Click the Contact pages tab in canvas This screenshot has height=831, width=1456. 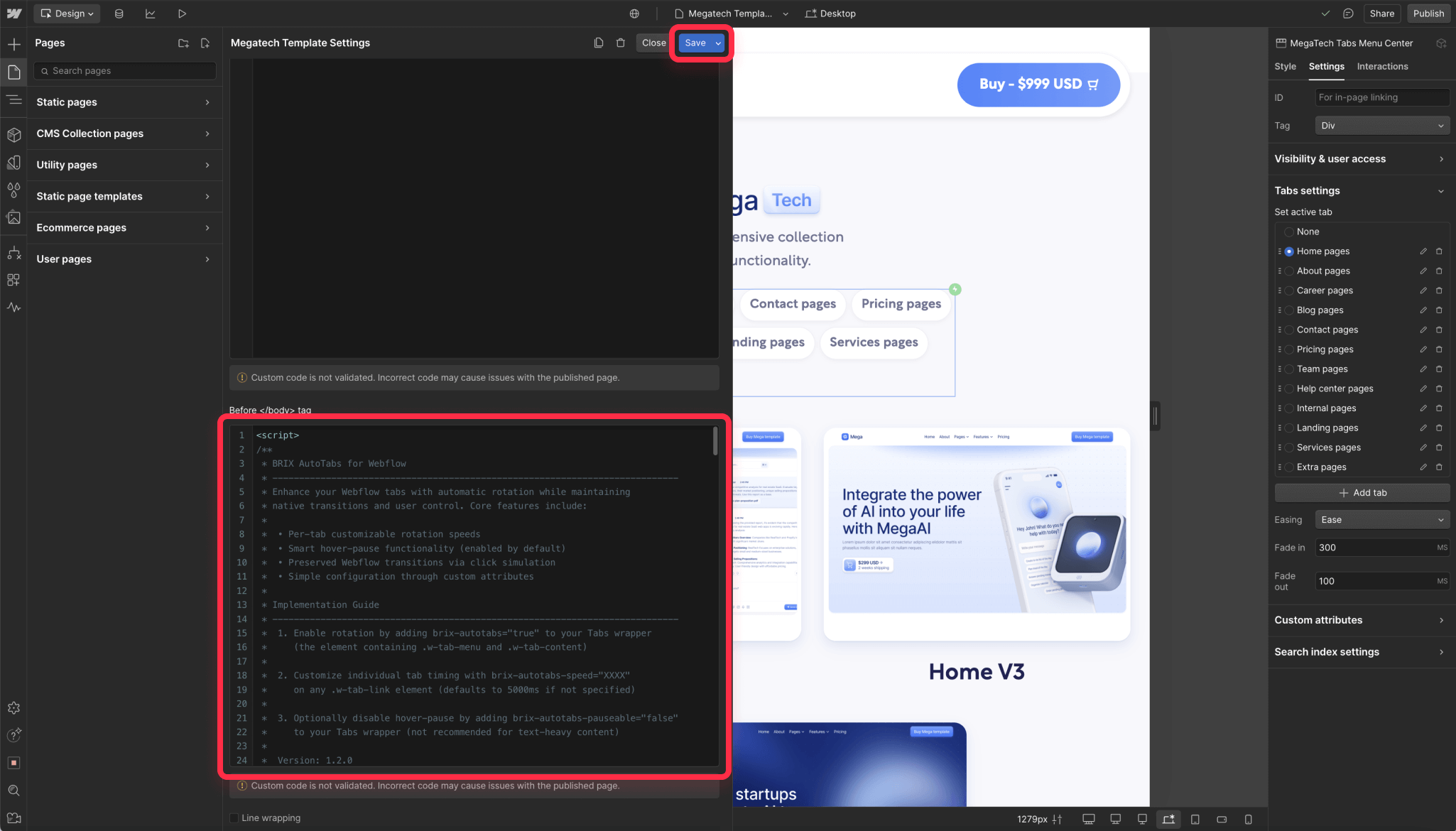[793, 304]
